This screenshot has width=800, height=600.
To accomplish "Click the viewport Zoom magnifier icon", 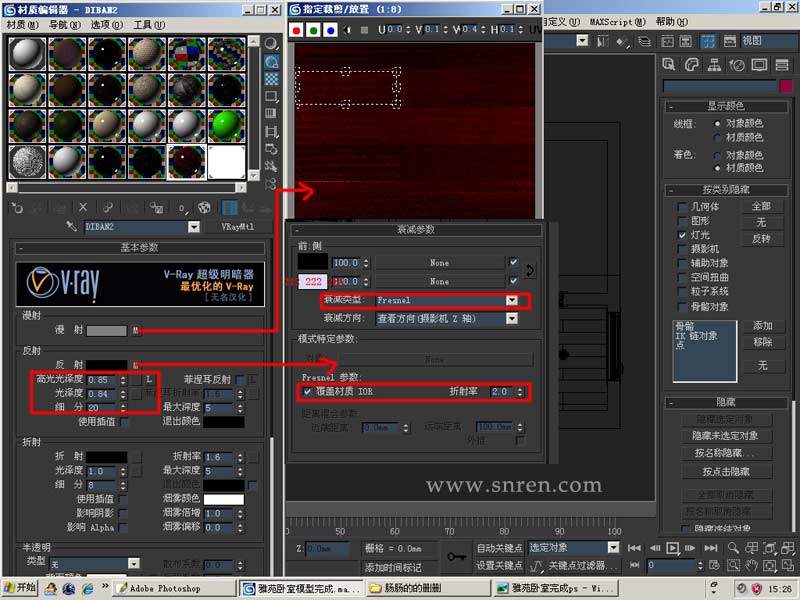I will tap(733, 548).
